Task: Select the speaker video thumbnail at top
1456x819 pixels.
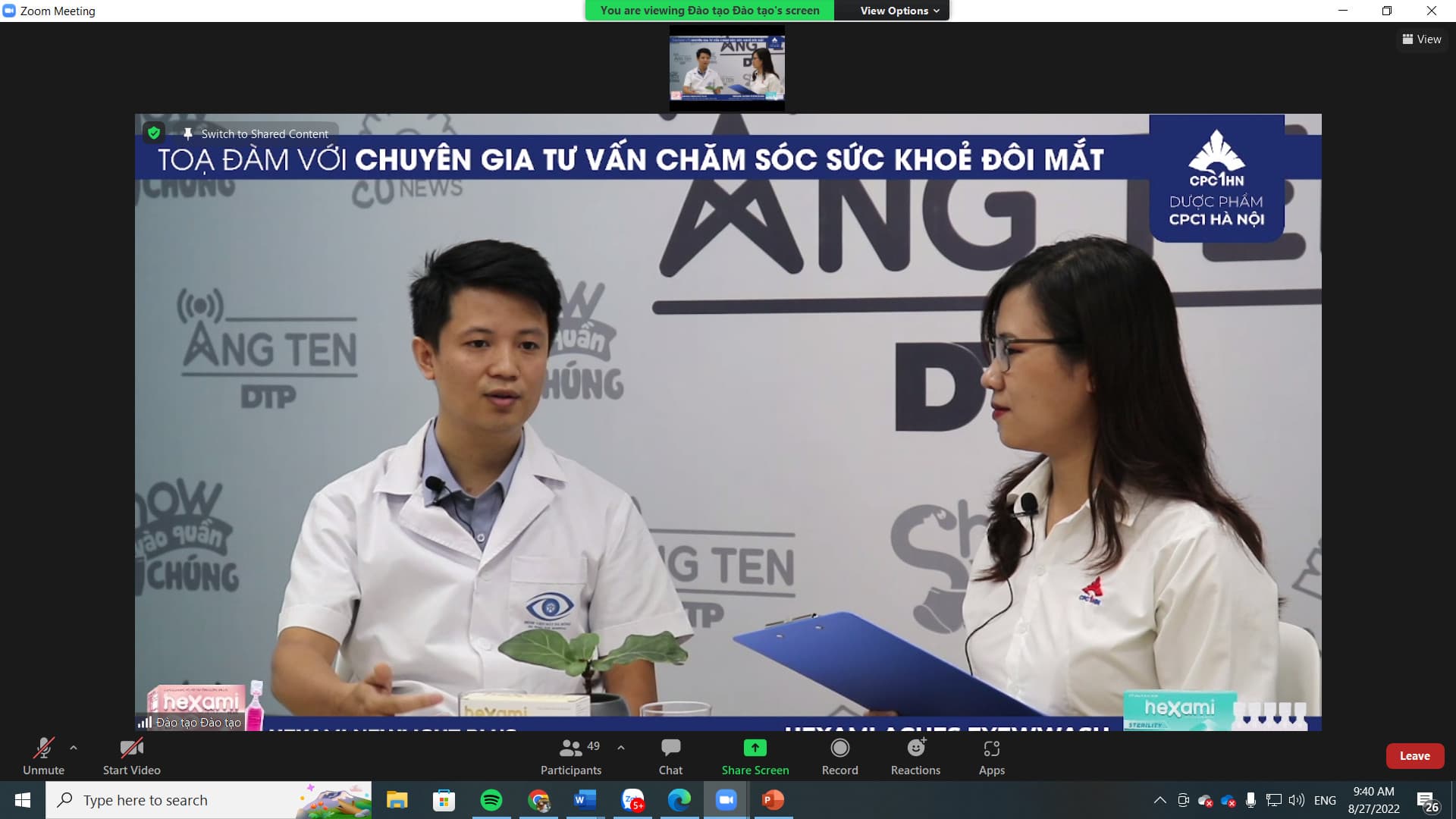Action: coord(726,68)
